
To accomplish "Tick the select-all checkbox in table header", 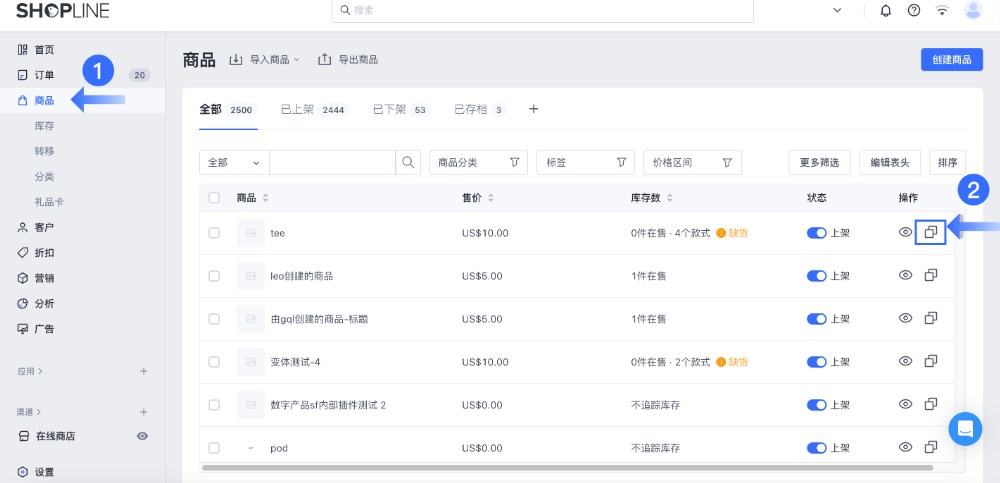I will tap(214, 197).
